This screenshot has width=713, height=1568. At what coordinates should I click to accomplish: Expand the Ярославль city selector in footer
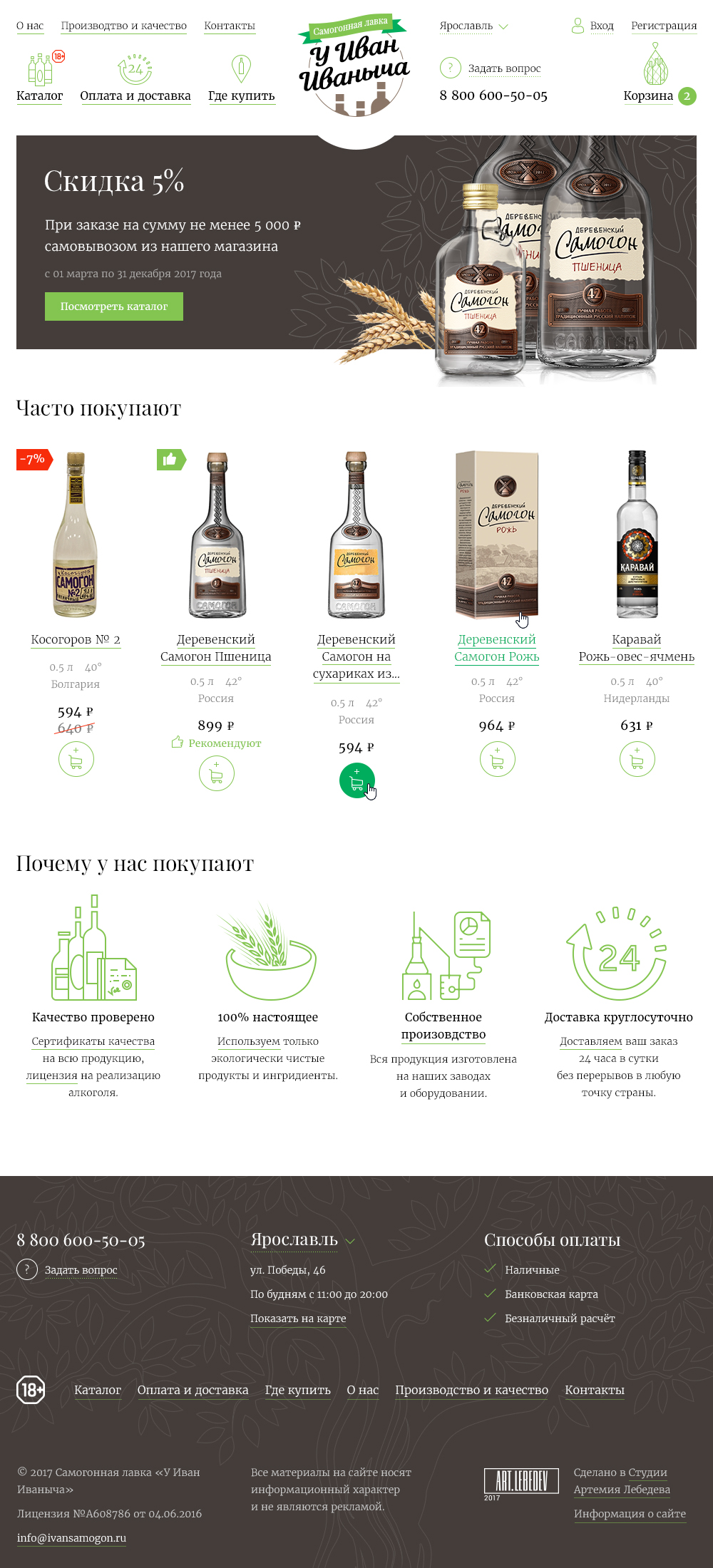coord(302,1239)
